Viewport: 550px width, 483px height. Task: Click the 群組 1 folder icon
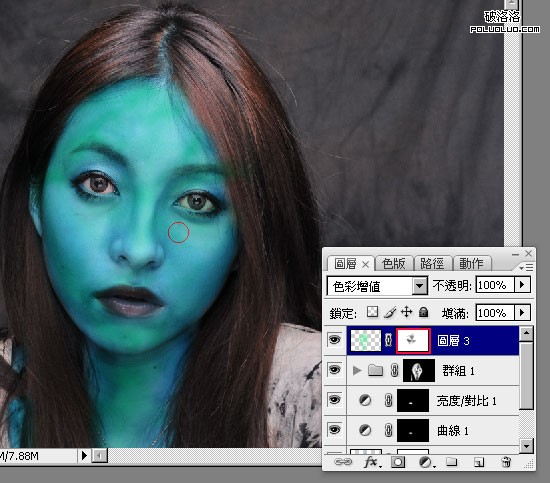pyautogui.click(x=375, y=370)
